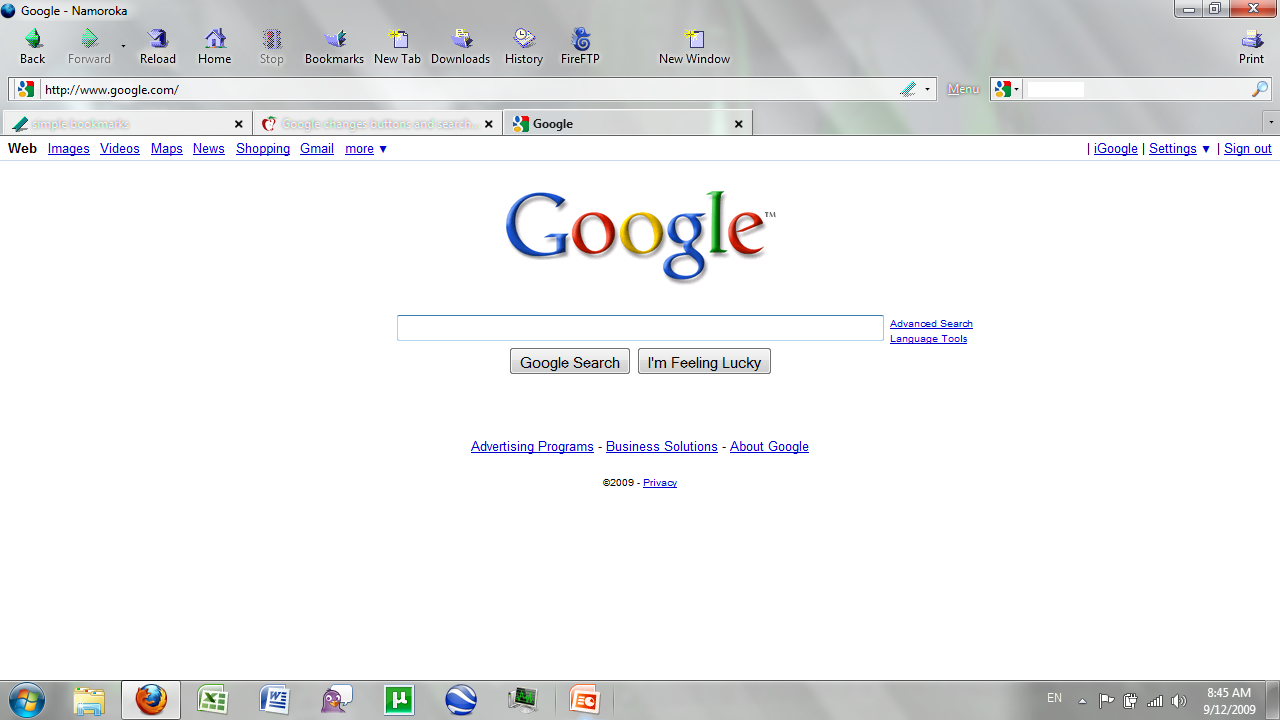Expand the address bar dropdown arrow
This screenshot has width=1280, height=720.
(x=927, y=89)
